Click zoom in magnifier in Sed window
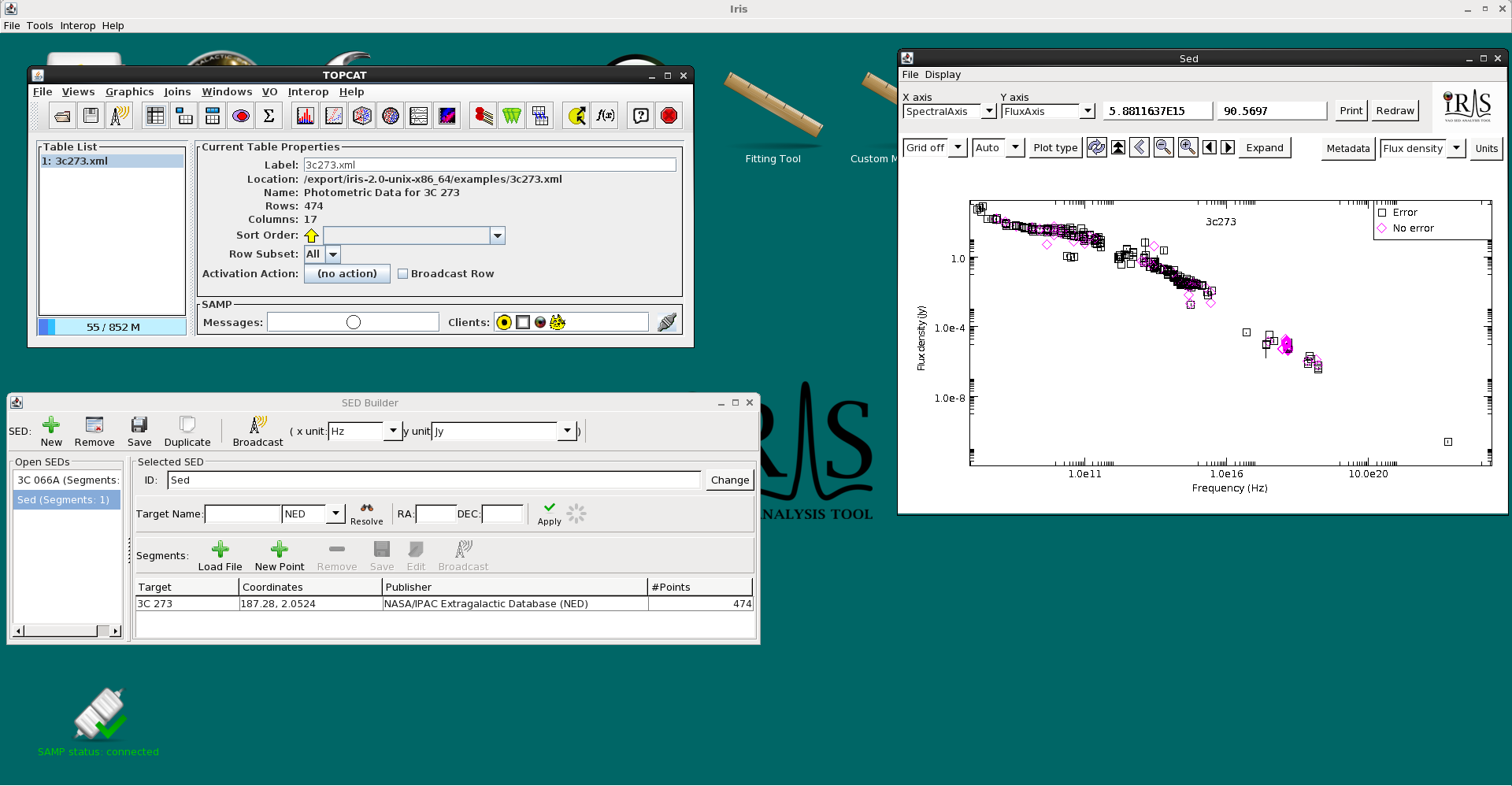This screenshot has height=786, width=1512. pyautogui.click(x=1188, y=147)
